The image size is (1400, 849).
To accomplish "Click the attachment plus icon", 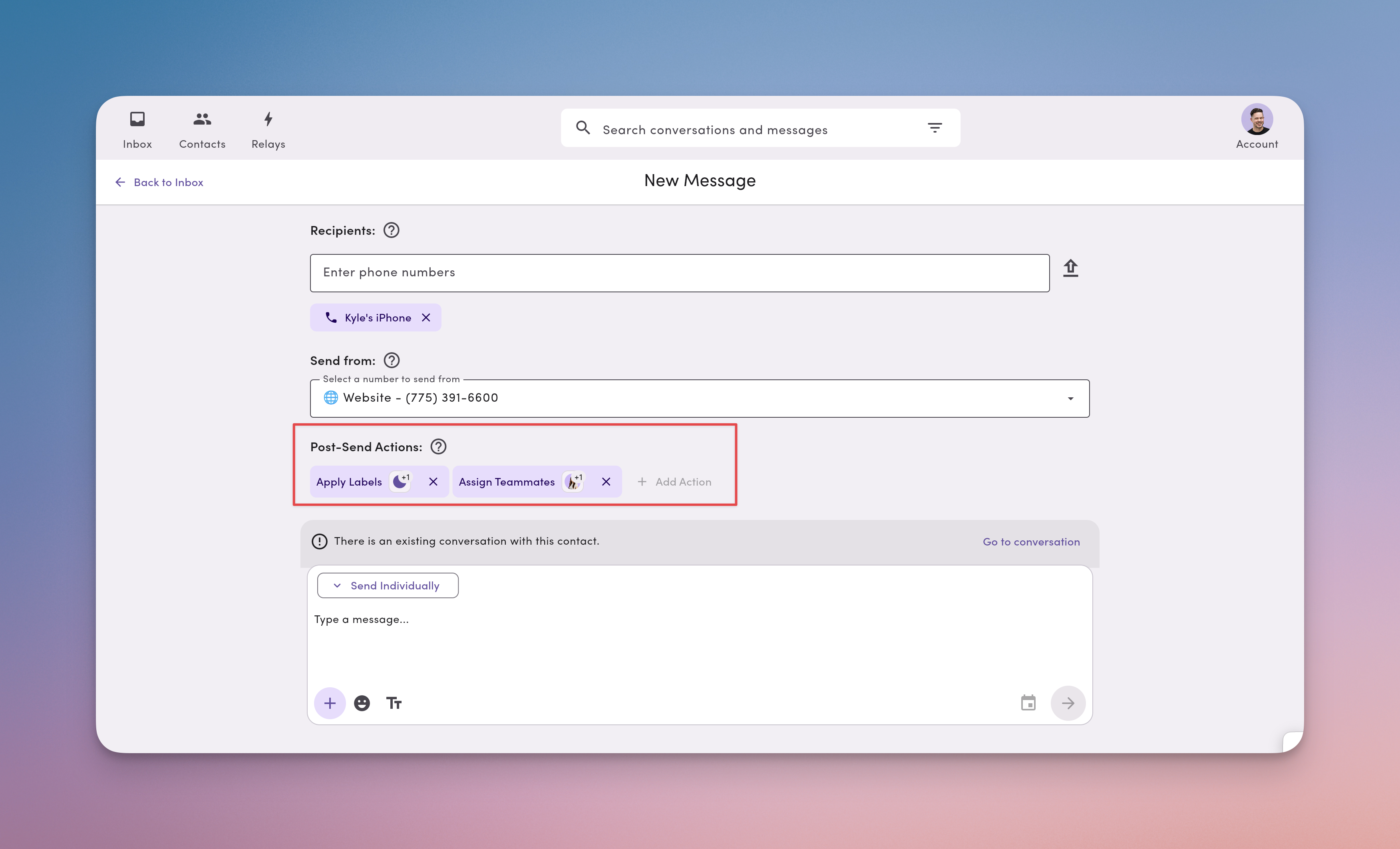I will click(x=330, y=702).
